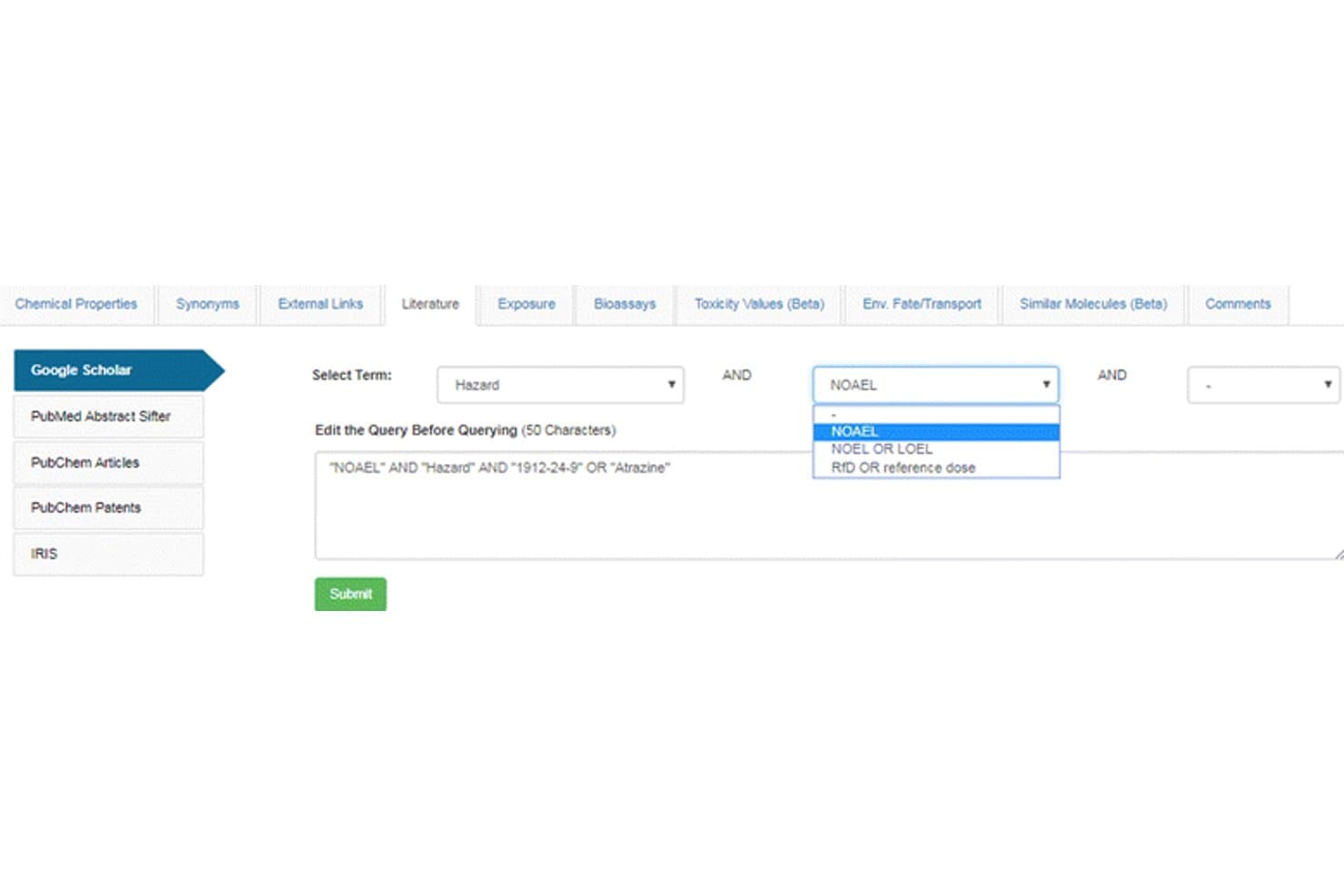Select Google Scholar in the sidebar
The width and height of the screenshot is (1344, 896).
point(118,370)
